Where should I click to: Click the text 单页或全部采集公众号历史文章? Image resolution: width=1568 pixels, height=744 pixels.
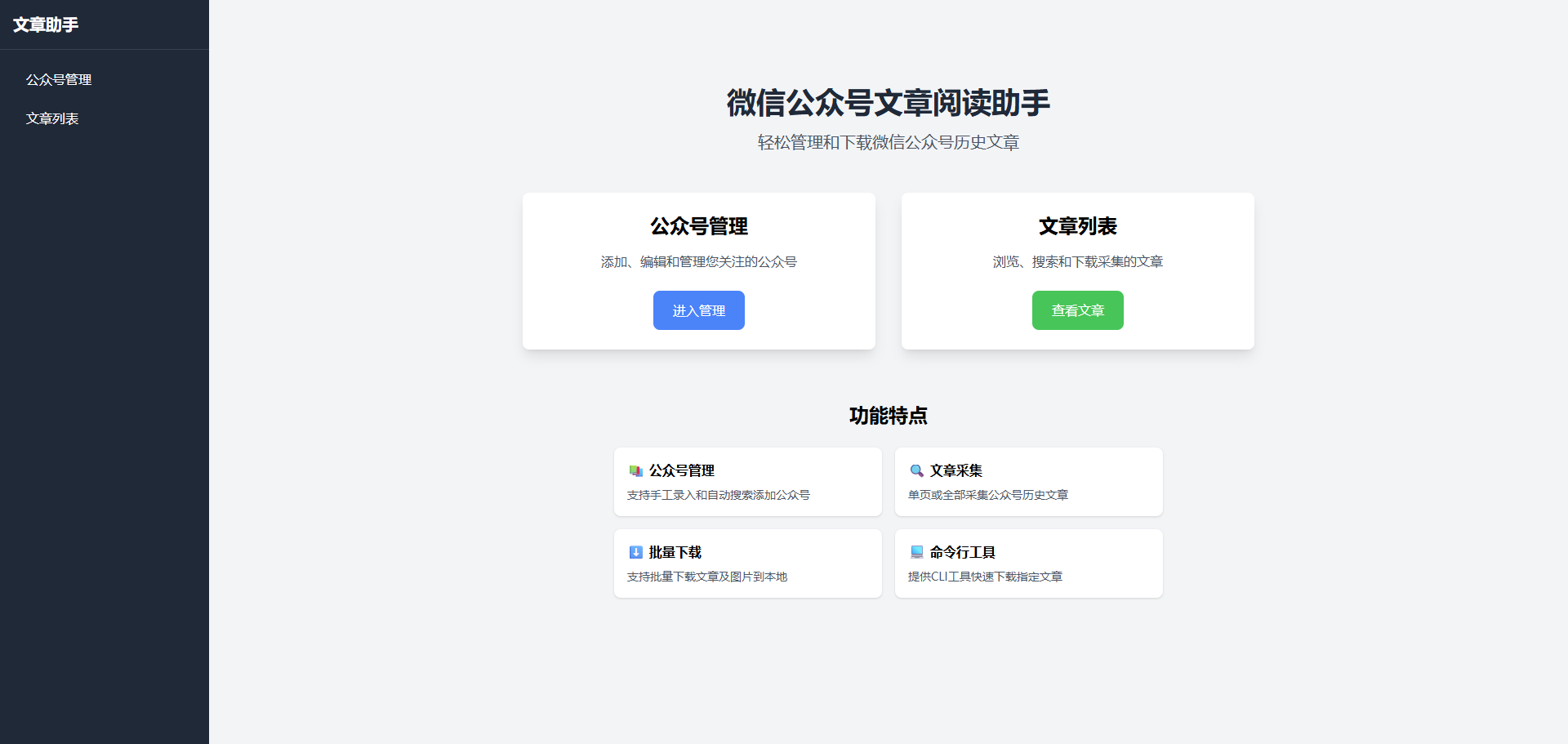[x=988, y=495]
